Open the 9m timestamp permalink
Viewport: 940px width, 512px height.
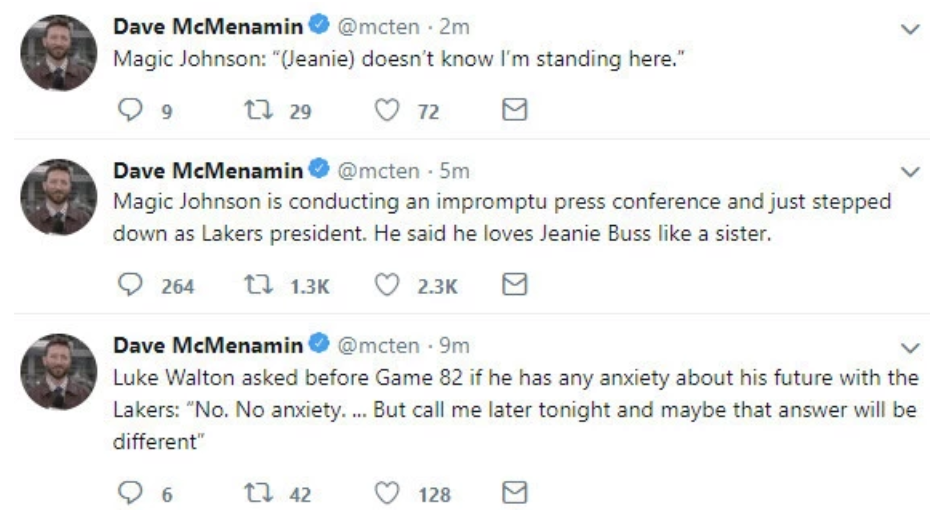point(455,345)
